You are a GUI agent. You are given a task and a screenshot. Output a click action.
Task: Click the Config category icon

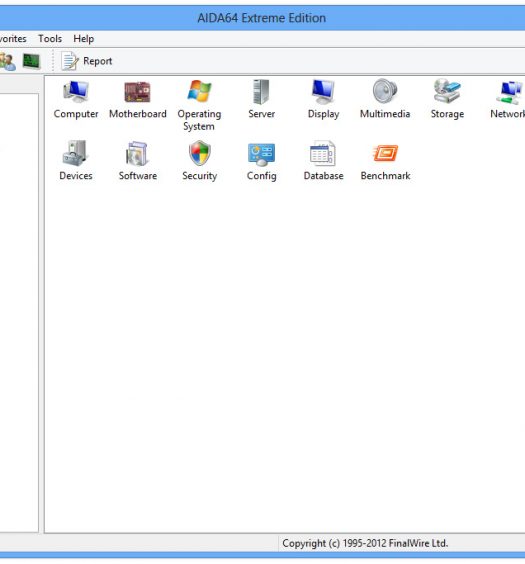click(x=261, y=154)
